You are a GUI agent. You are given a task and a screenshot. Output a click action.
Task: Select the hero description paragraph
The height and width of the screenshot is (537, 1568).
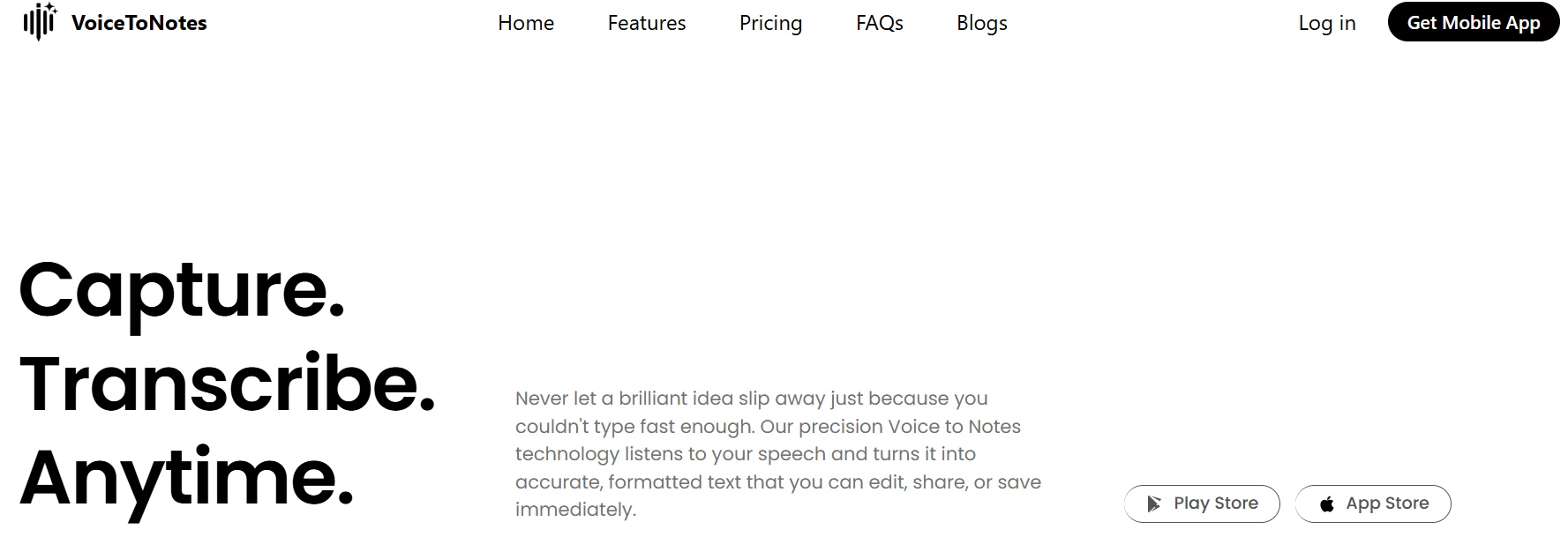pyautogui.click(x=777, y=453)
